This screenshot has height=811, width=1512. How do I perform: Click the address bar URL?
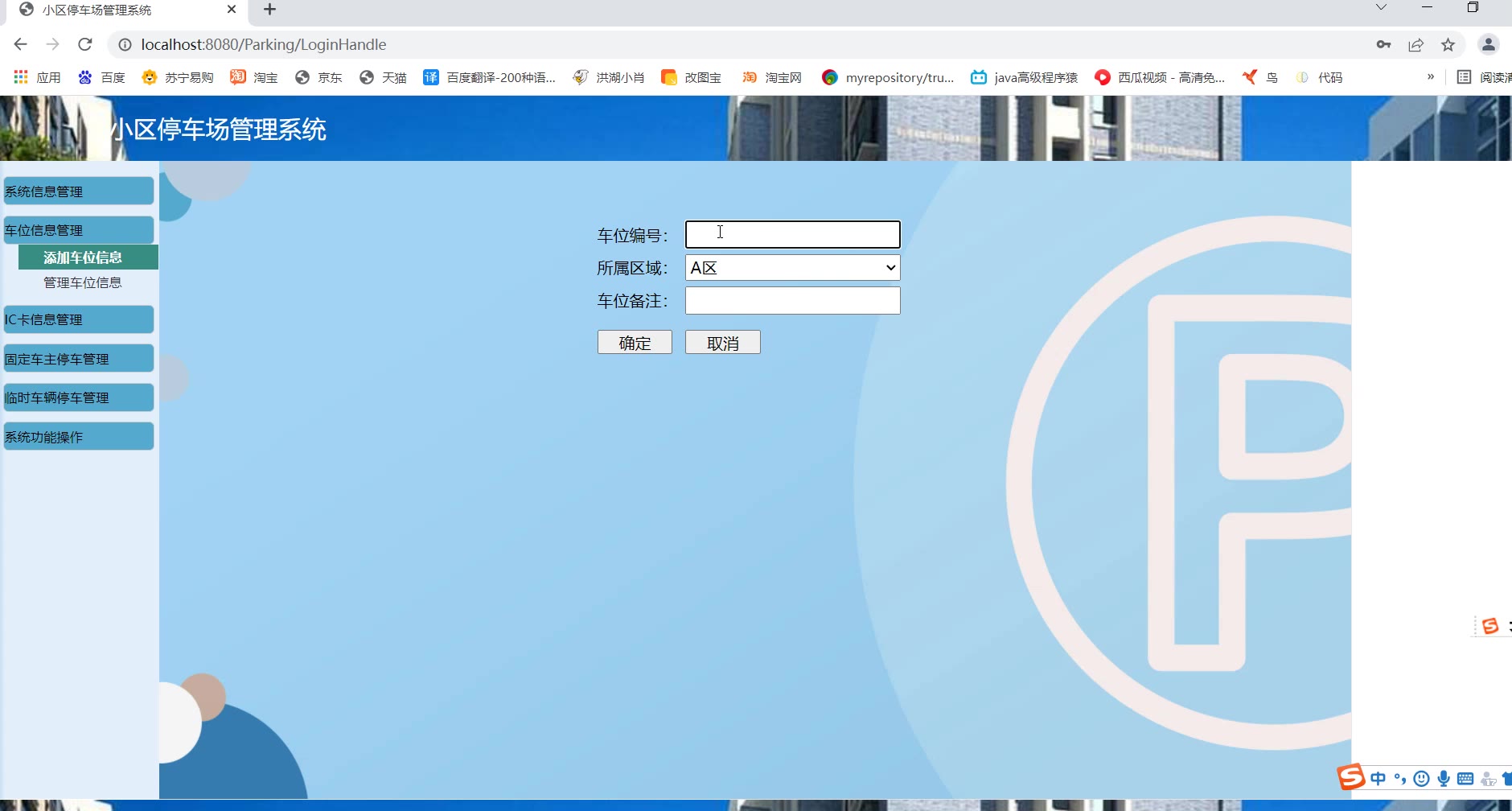coord(264,44)
